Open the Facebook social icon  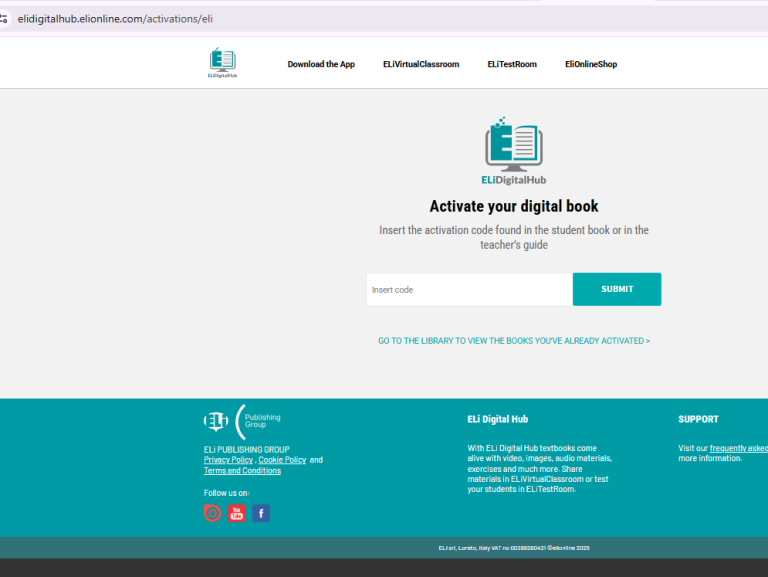[261, 513]
